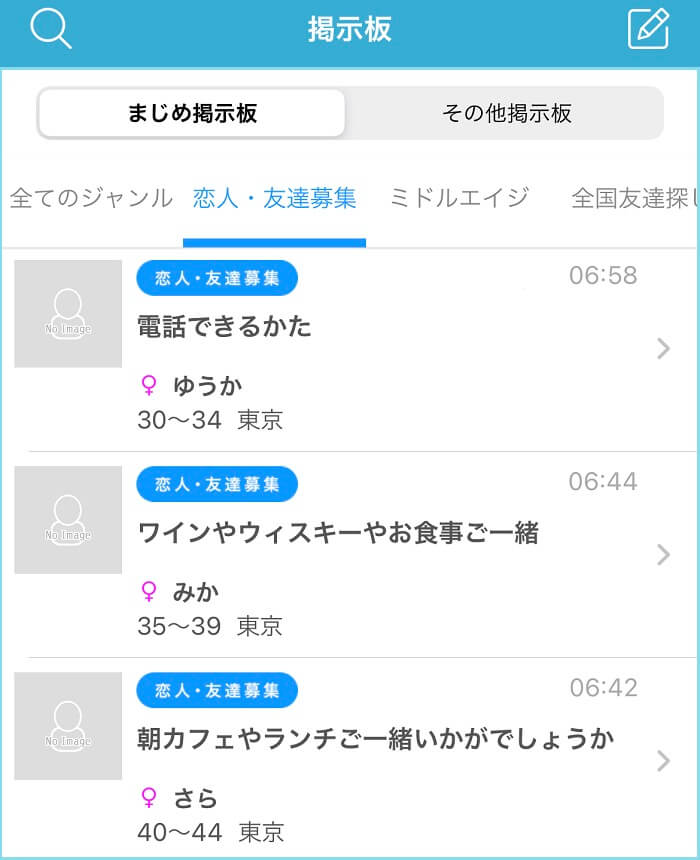Click the female gender icon next to ゆうか
The height and width of the screenshot is (860, 700).
pyautogui.click(x=148, y=384)
